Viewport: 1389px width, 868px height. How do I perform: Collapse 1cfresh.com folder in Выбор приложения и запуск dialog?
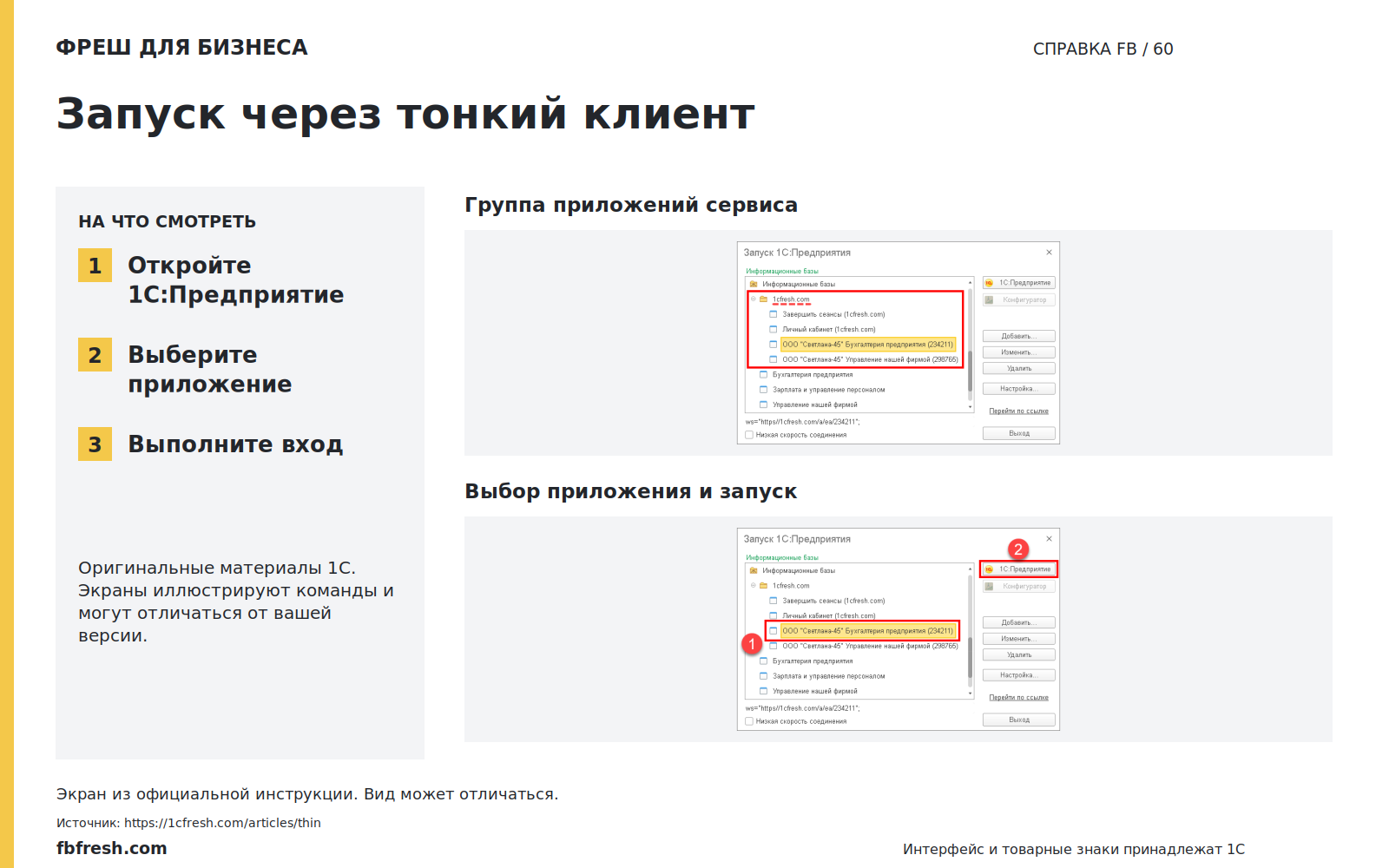(x=753, y=585)
